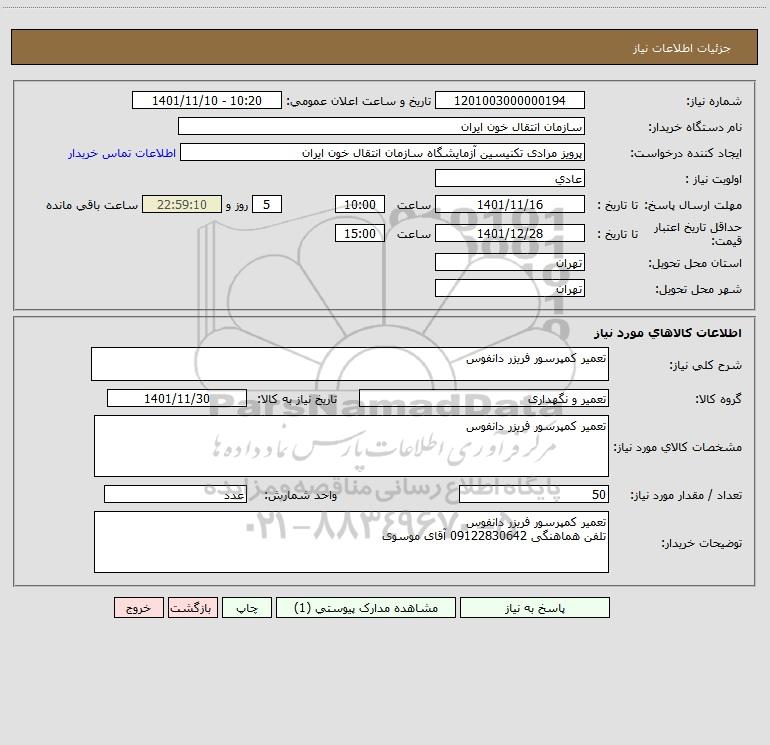The image size is (770, 745).
Task: Click the تاریخ و ساعت اعلان عمومی label
Action: coord(359,101)
